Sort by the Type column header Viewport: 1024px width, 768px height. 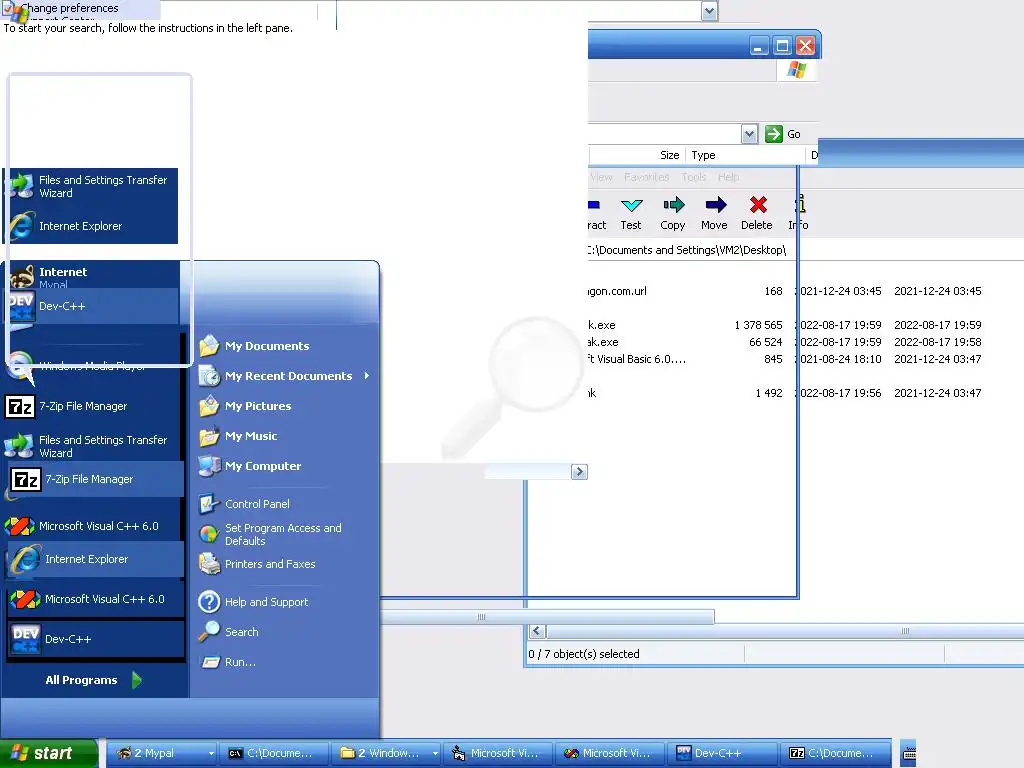(745, 155)
